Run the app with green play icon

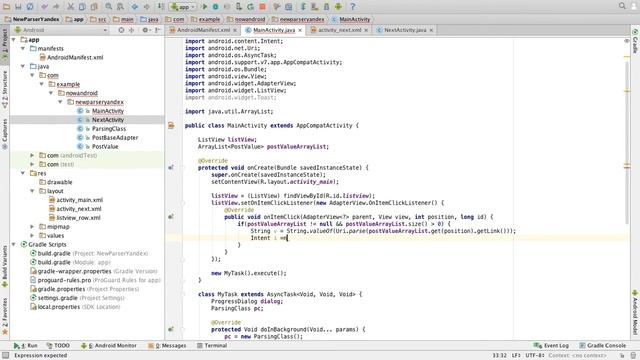205,7
